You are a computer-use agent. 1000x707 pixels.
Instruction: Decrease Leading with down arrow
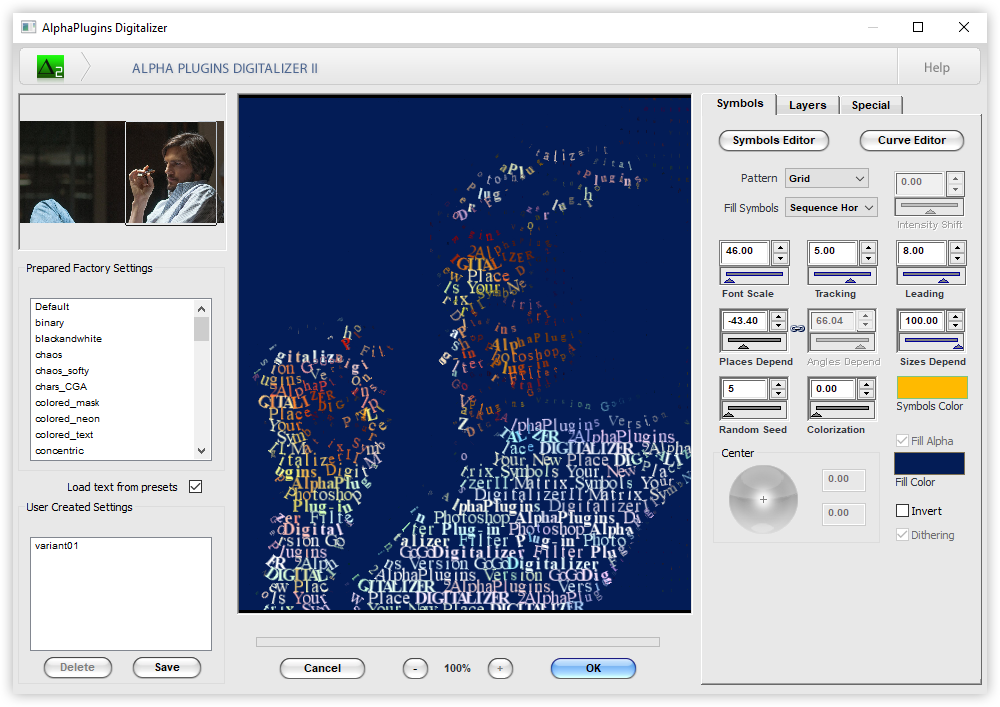957,258
